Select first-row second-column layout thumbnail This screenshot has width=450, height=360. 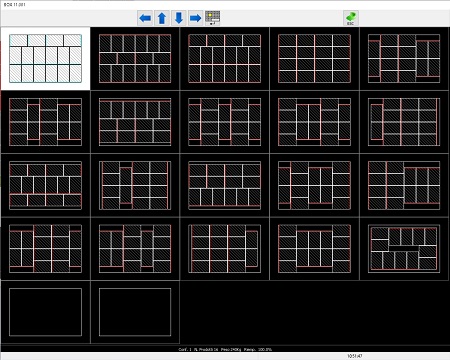pos(135,59)
